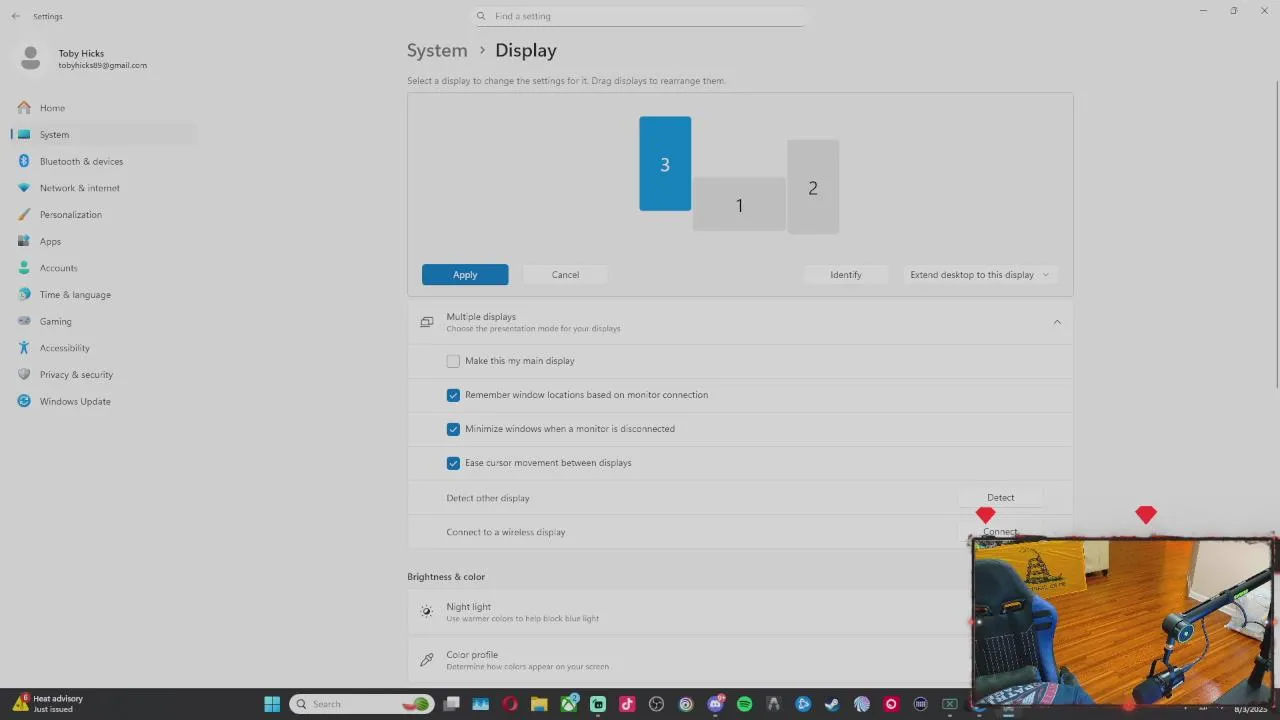
Task: Open Steam from the taskbar
Action: click(x=832, y=704)
